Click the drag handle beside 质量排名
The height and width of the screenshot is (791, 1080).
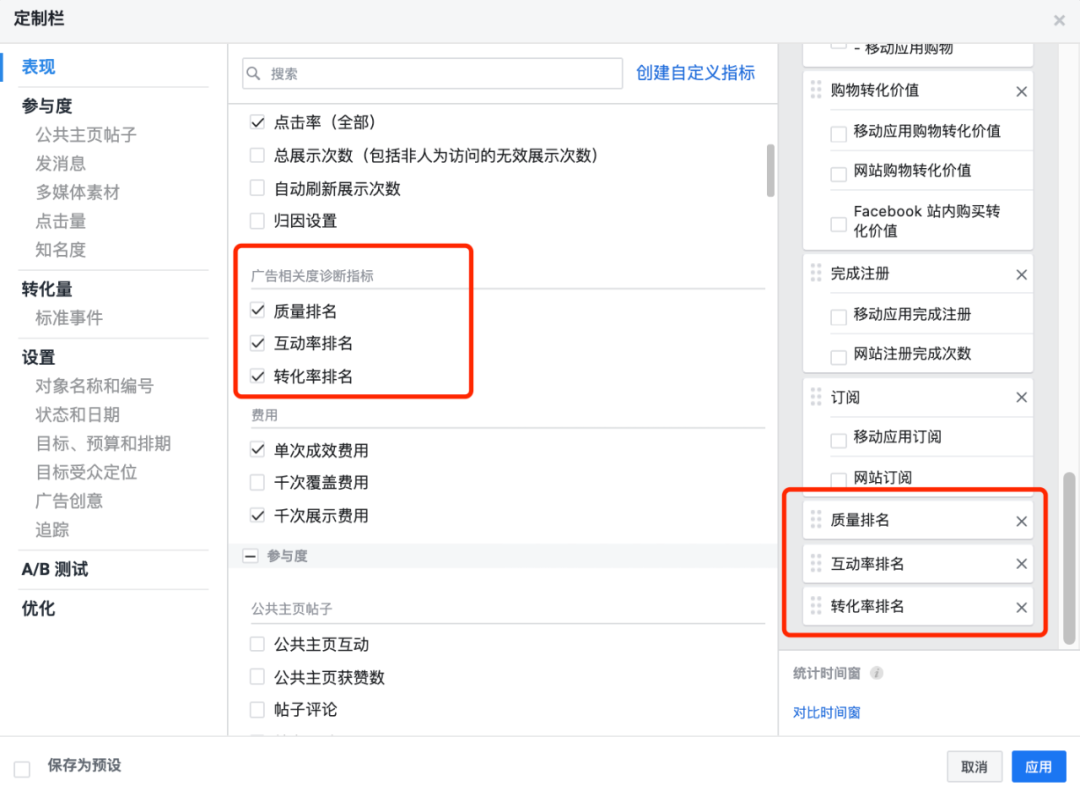816,521
